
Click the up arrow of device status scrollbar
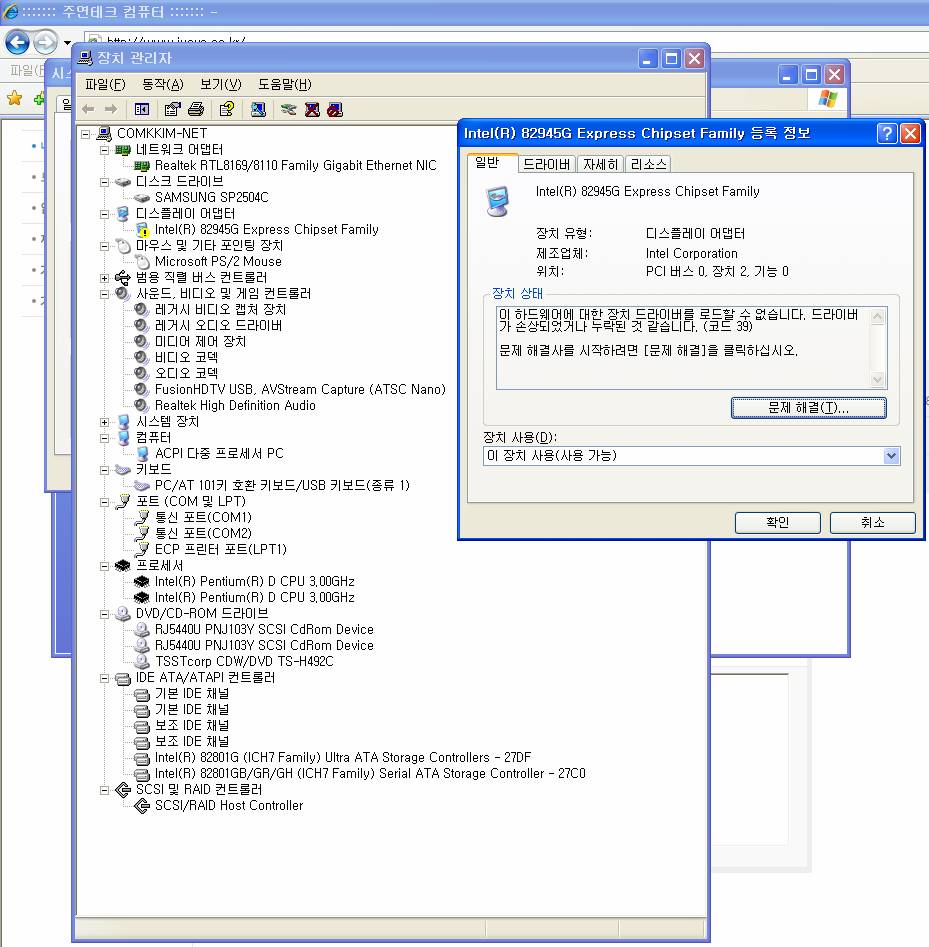[x=878, y=316]
